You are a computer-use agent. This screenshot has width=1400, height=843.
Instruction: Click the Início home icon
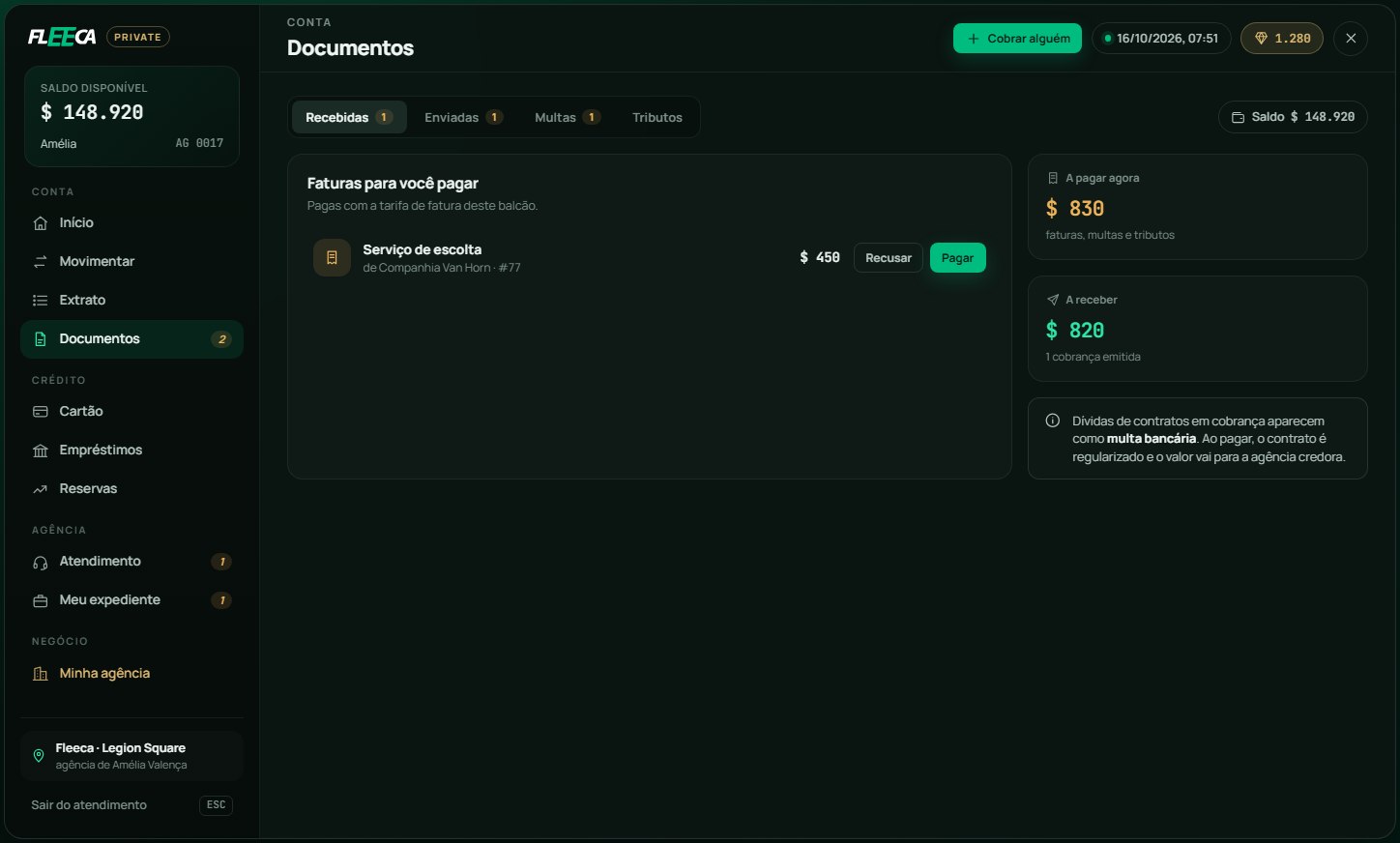[41, 223]
